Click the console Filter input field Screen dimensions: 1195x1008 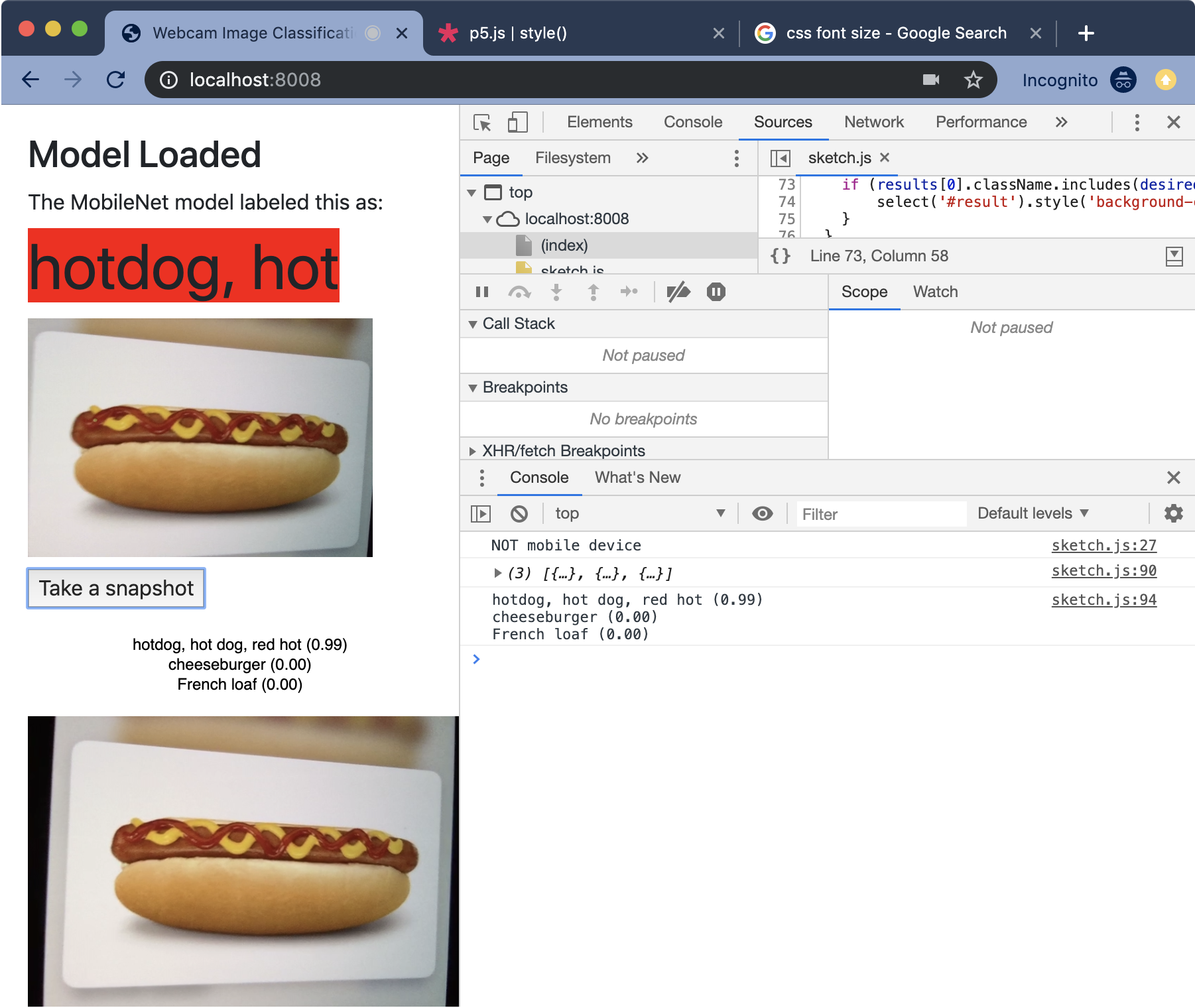(881, 514)
